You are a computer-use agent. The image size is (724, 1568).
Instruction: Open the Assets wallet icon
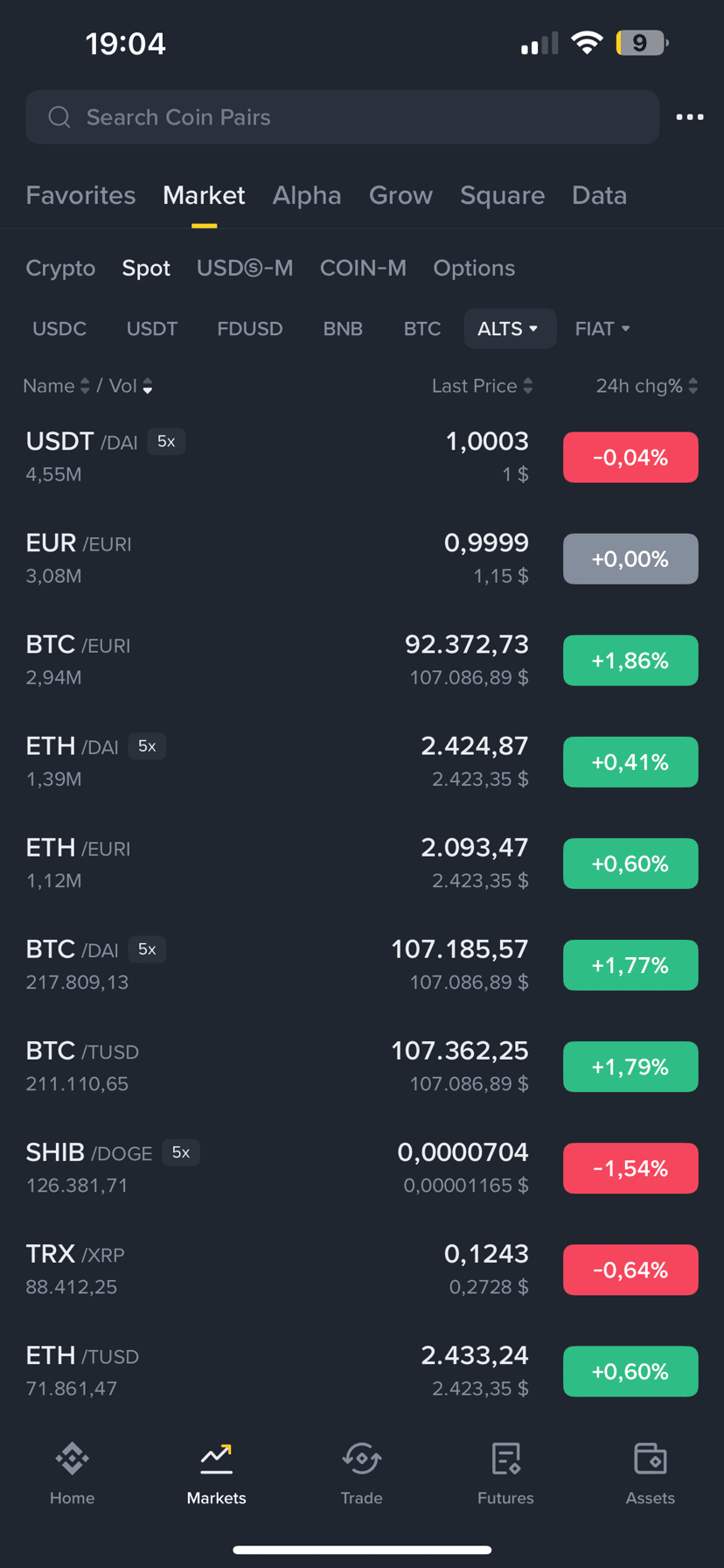pos(650,1458)
